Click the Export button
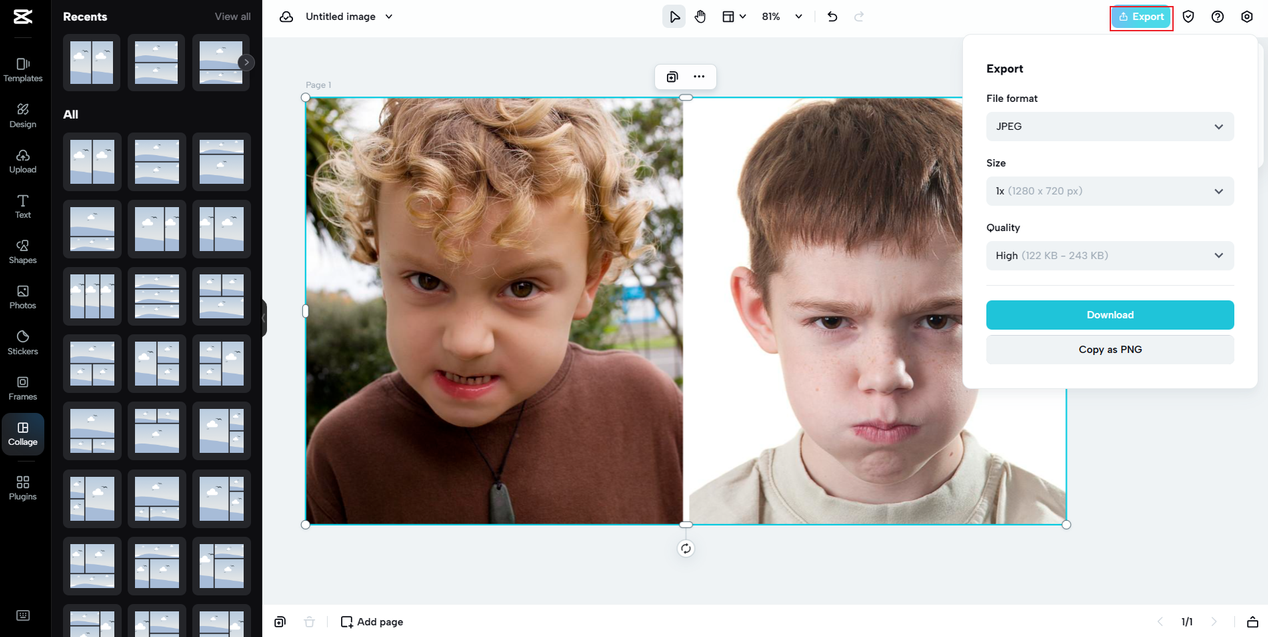This screenshot has height=637, width=1268. 1141,17
